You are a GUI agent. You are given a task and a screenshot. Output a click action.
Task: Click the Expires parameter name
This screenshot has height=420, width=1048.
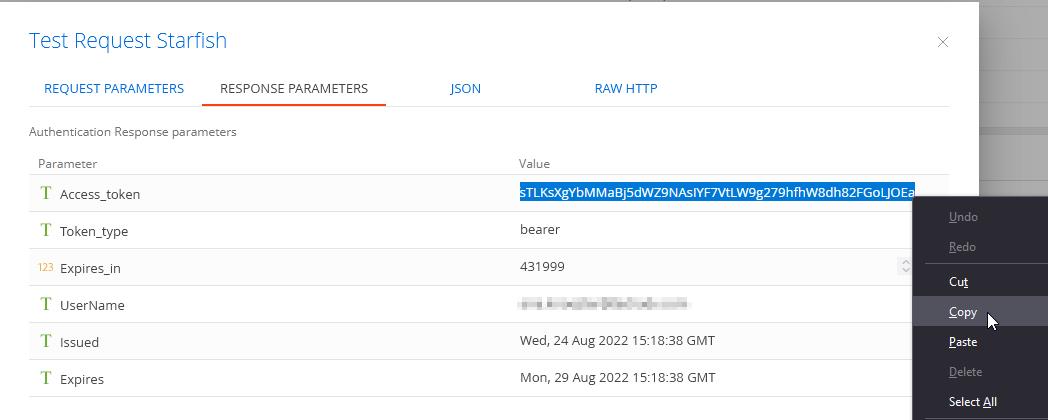point(82,379)
